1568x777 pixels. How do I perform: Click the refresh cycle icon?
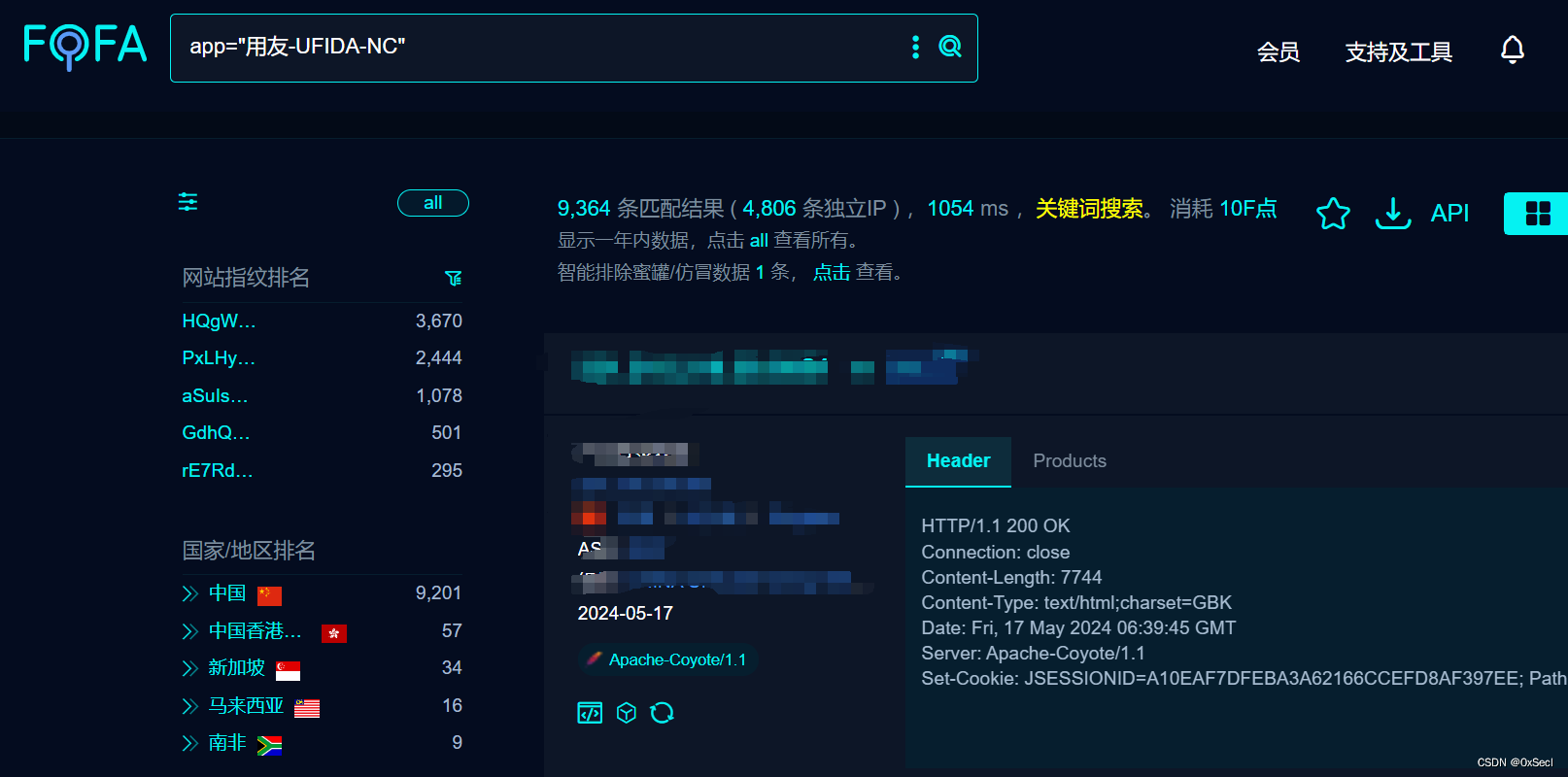pos(663,713)
